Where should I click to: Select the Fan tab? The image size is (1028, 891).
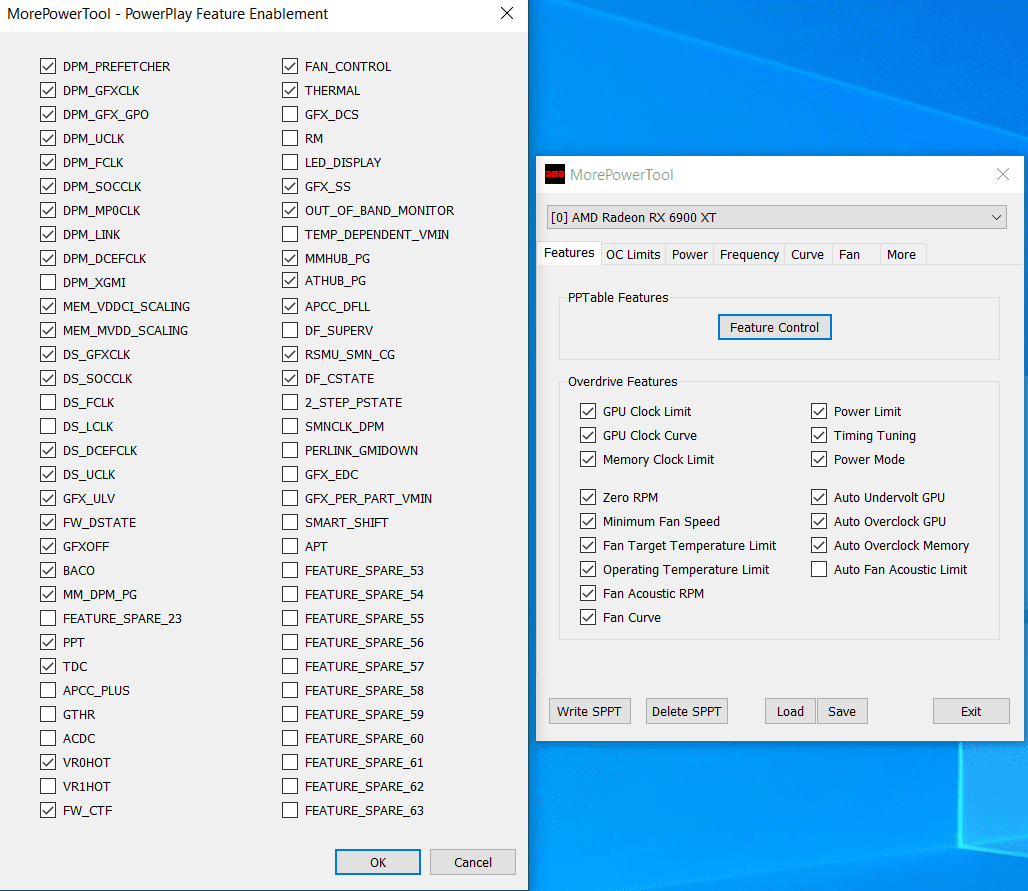pyautogui.click(x=849, y=254)
